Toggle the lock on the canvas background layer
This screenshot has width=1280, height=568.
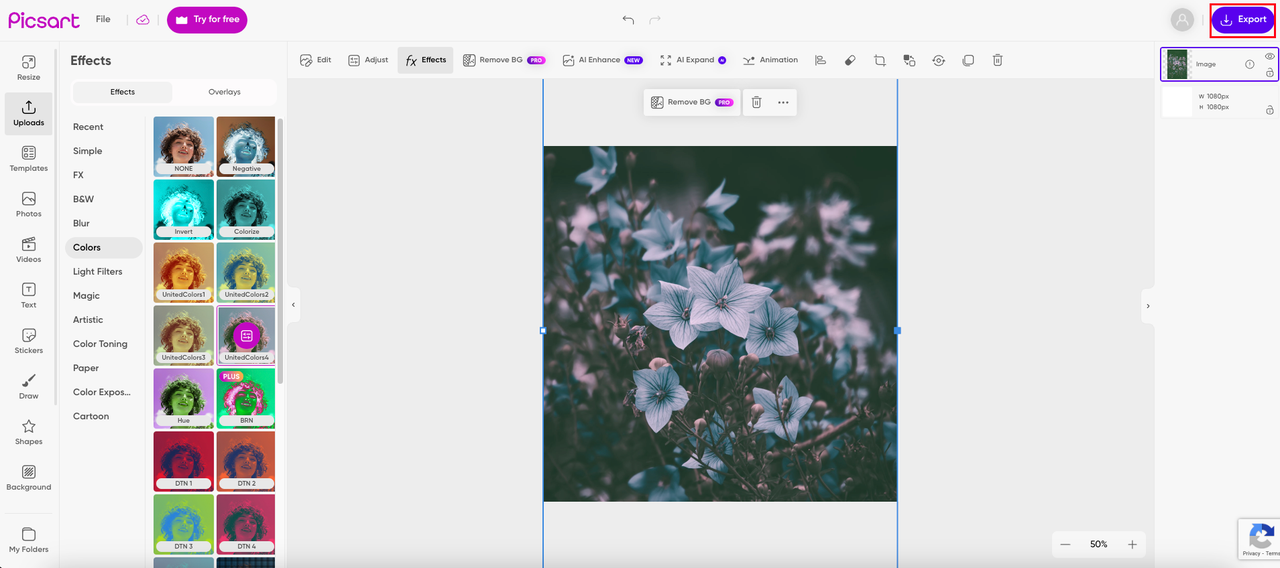pyautogui.click(x=1269, y=110)
